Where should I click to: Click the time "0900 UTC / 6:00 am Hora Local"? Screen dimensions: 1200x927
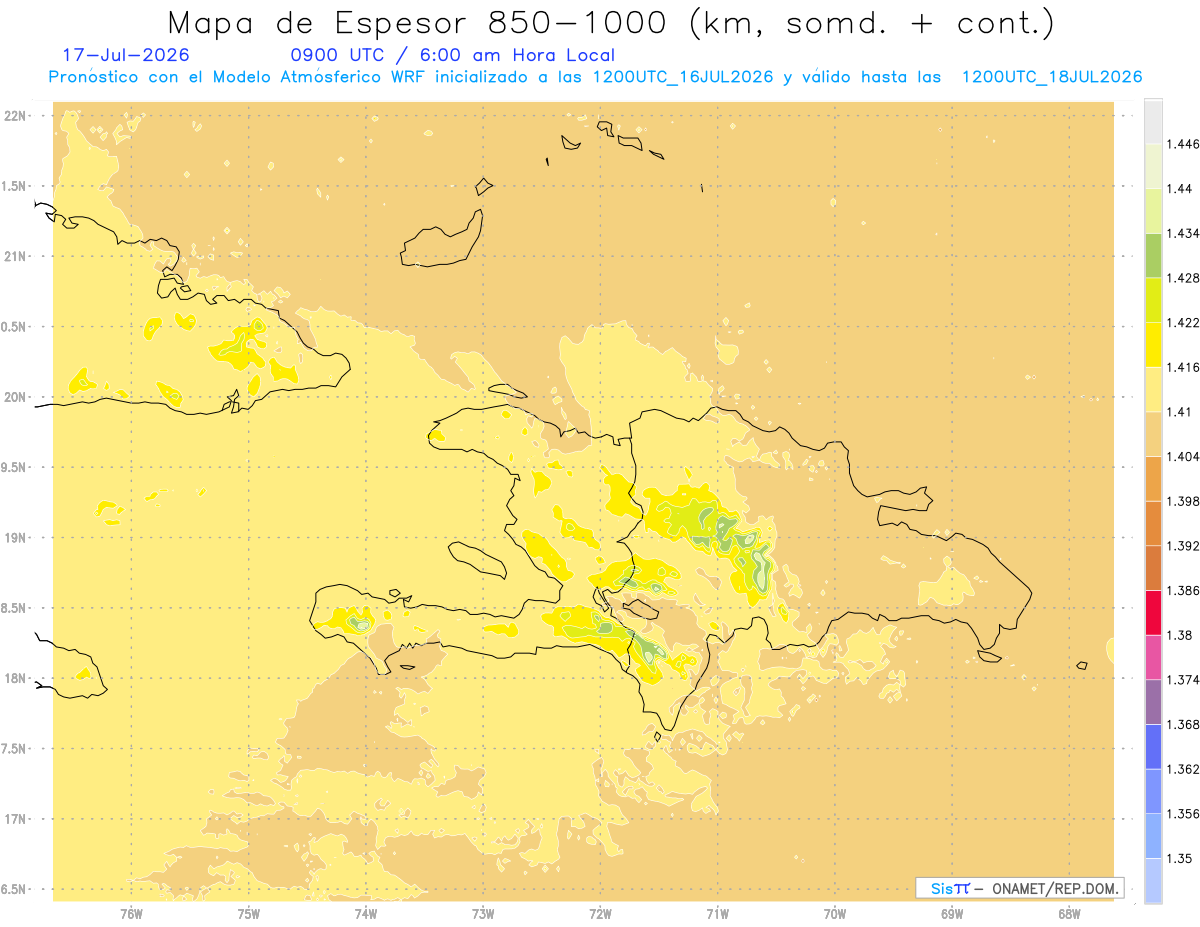point(453,55)
